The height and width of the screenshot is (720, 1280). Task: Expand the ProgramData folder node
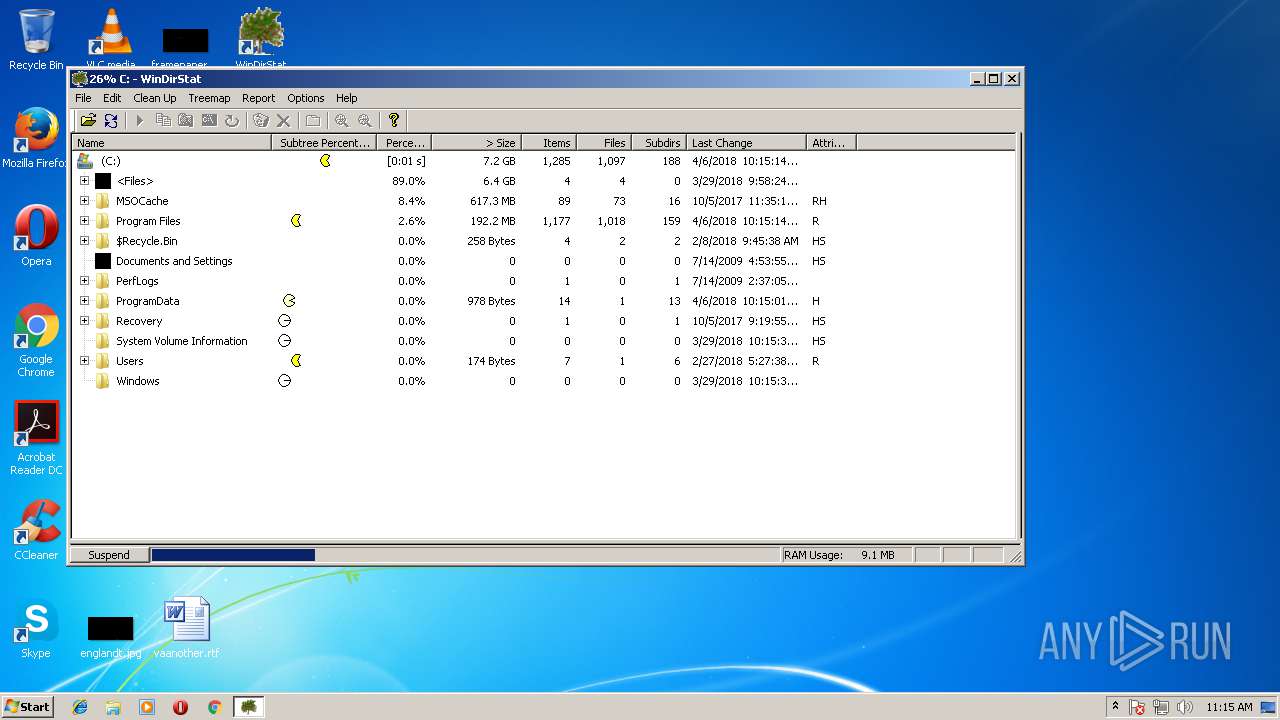tap(84, 301)
